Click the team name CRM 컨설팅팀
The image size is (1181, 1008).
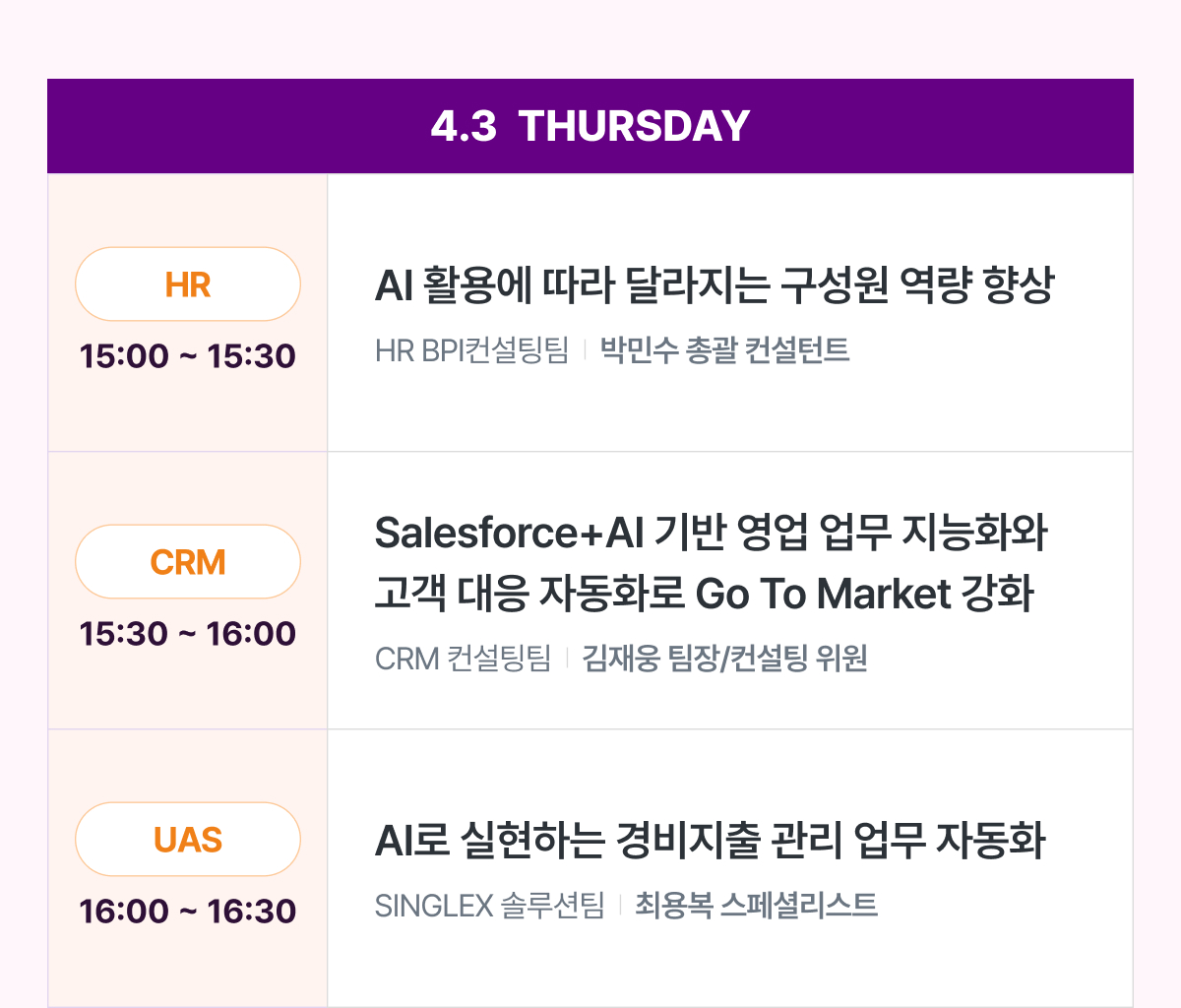464,658
